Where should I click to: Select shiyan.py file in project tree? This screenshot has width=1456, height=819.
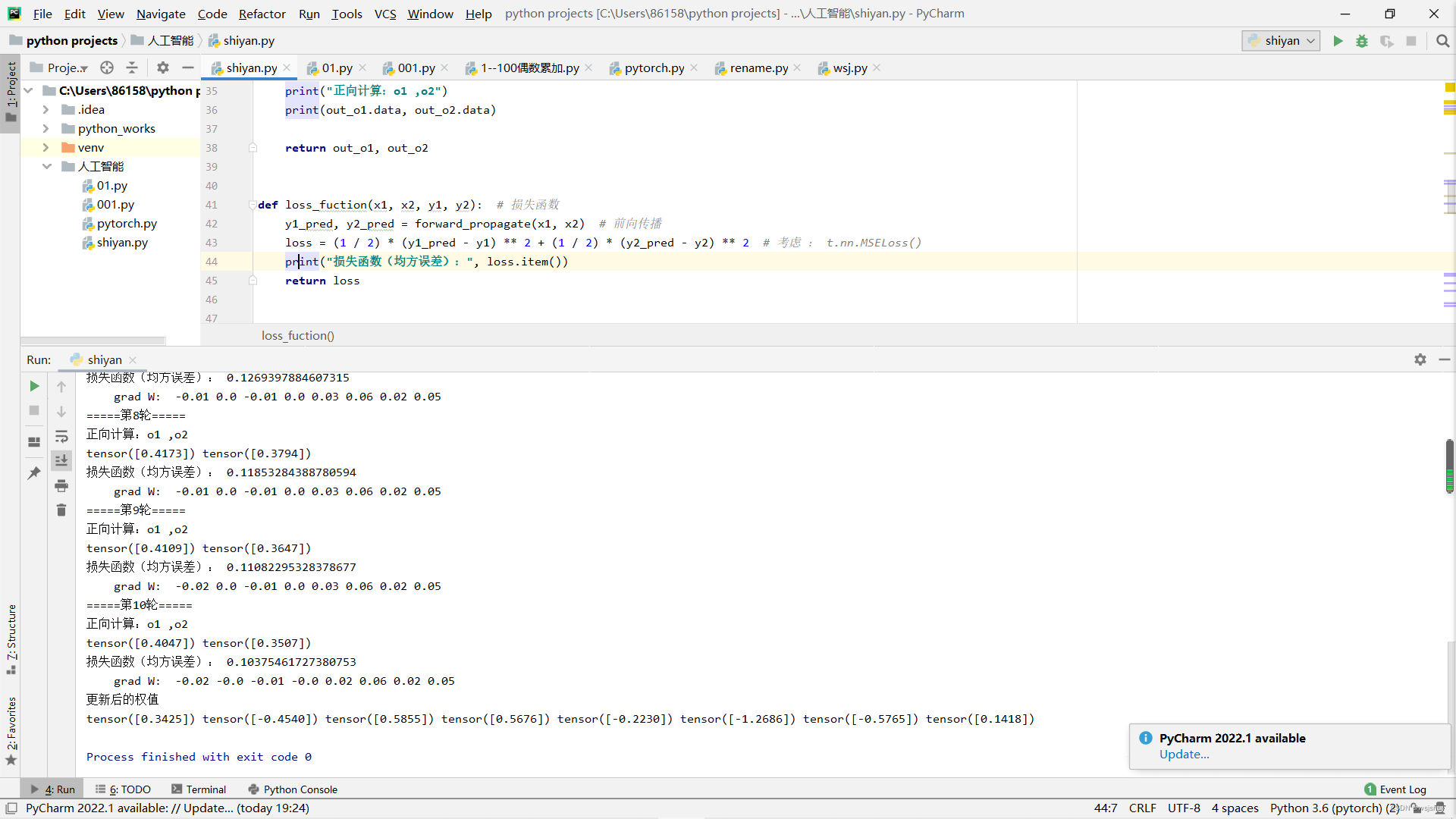(x=122, y=243)
